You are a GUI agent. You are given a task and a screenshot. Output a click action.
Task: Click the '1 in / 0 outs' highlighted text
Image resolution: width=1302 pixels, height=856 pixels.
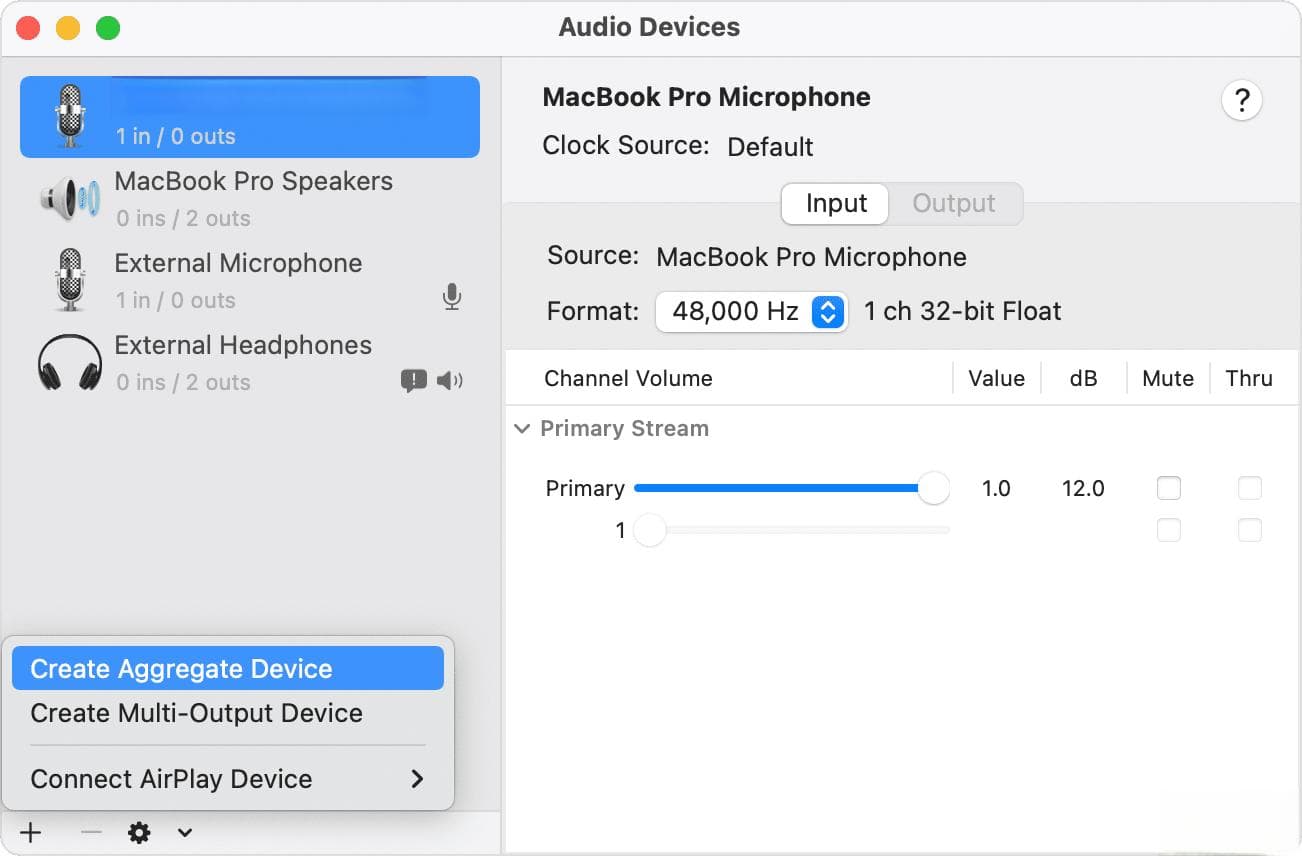tap(176, 136)
